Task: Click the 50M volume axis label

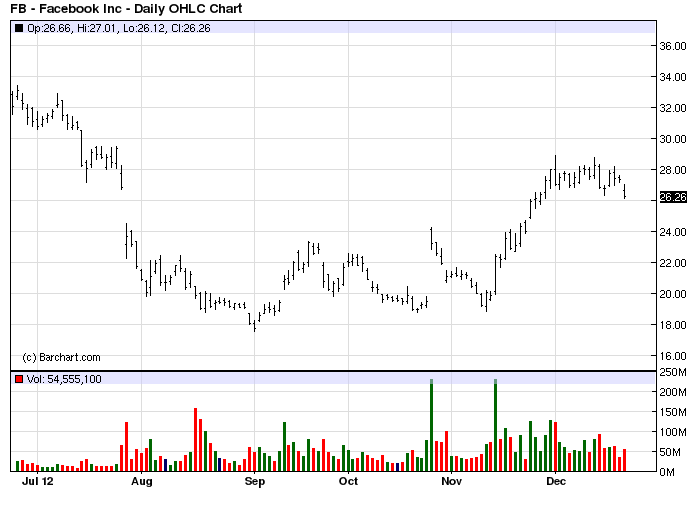Action: pos(670,452)
